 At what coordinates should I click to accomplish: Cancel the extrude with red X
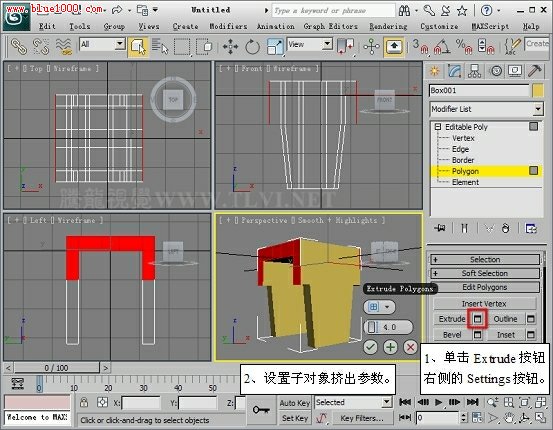[x=410, y=347]
